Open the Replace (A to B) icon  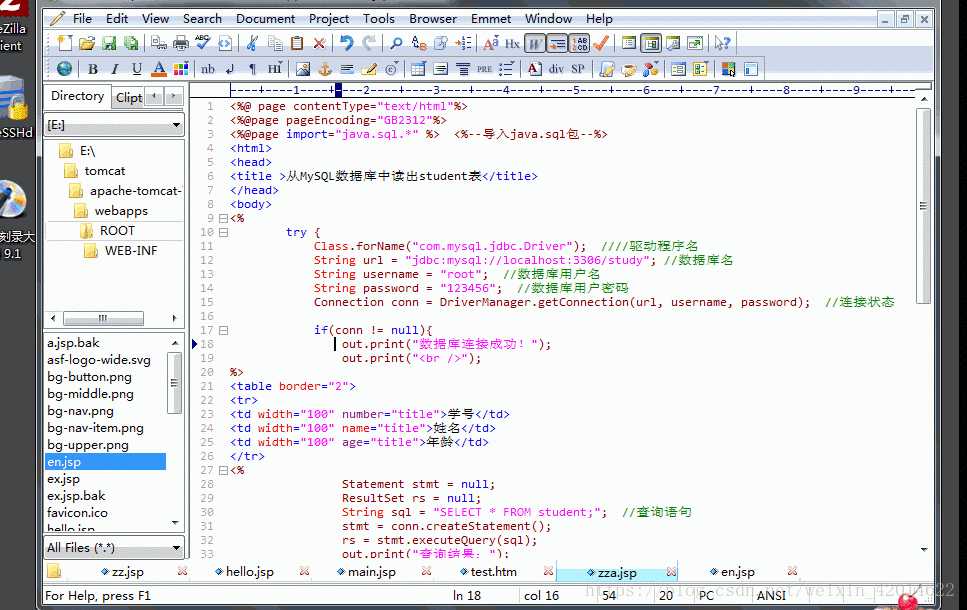pos(419,43)
